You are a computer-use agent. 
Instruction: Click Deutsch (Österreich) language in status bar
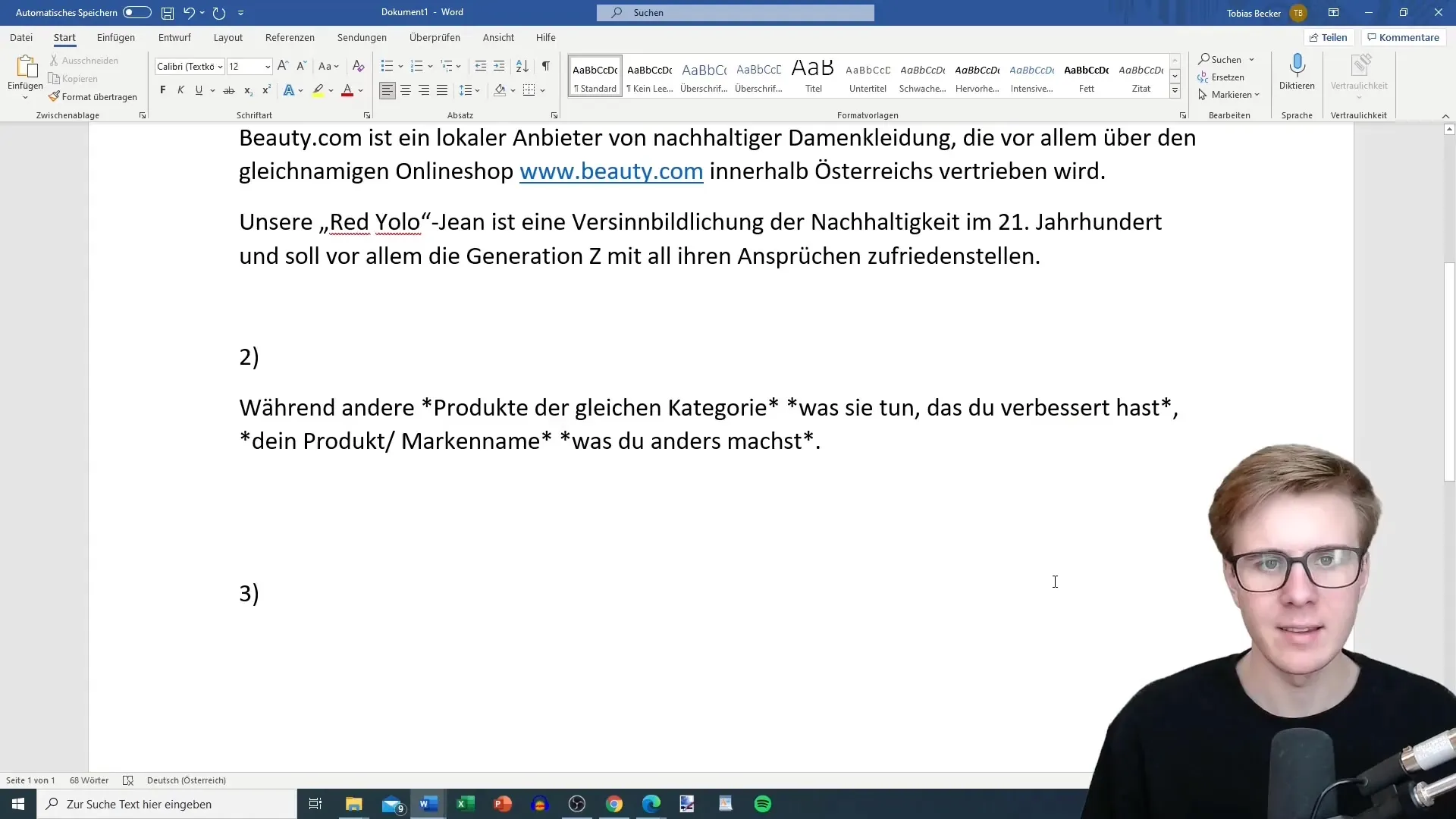187,780
